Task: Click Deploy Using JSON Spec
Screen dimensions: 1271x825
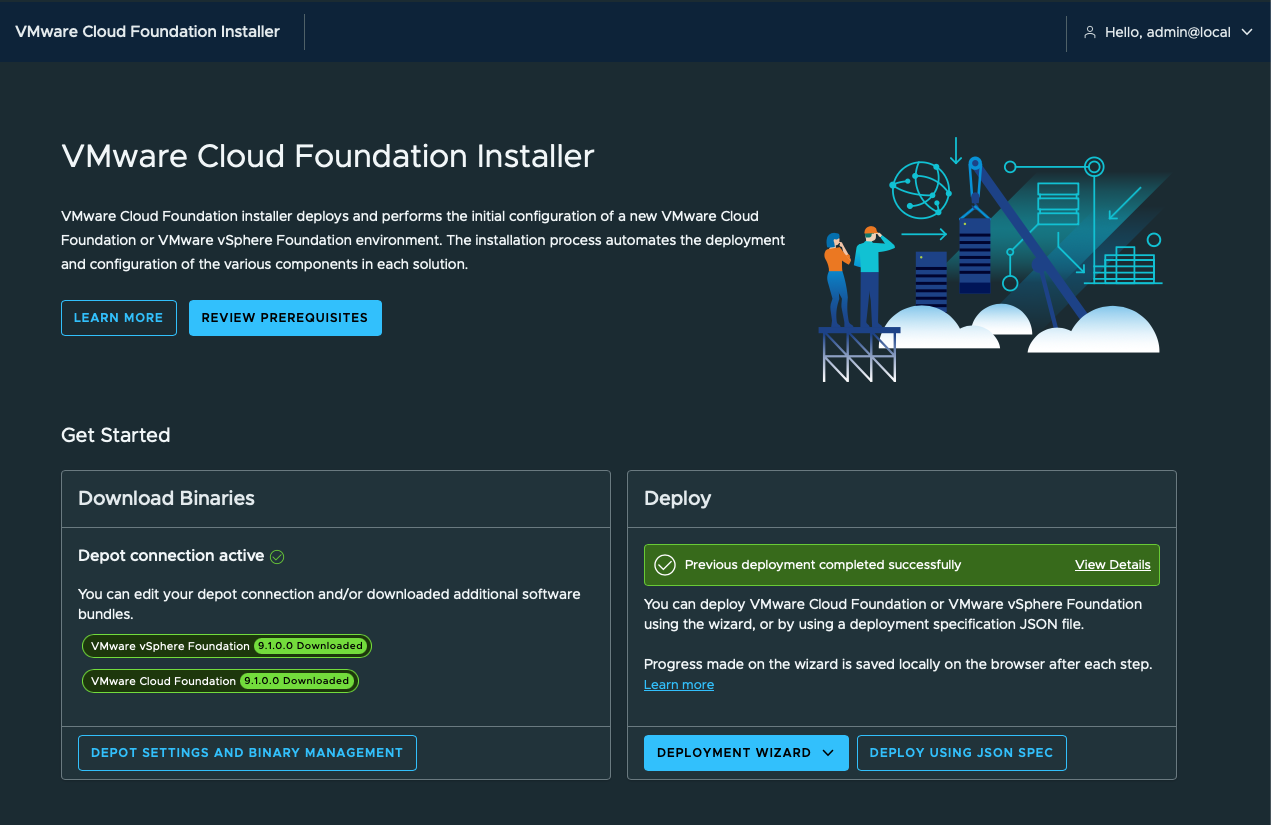Action: (962, 753)
